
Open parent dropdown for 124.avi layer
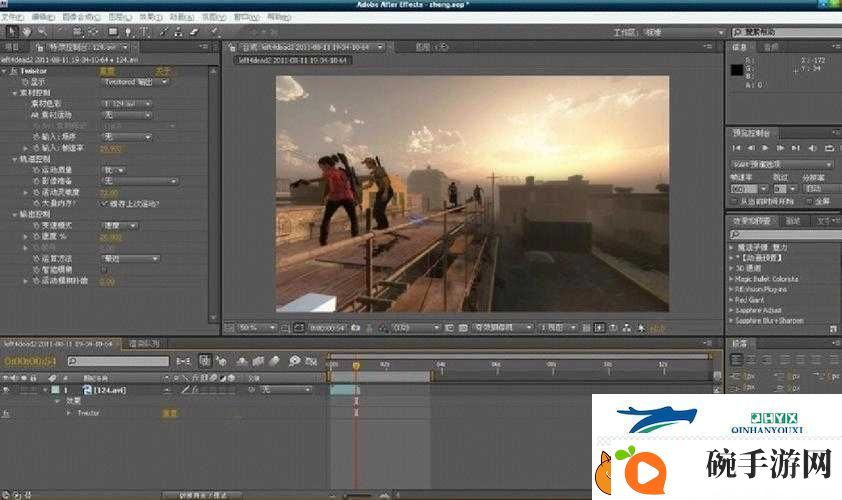[x=285, y=389]
